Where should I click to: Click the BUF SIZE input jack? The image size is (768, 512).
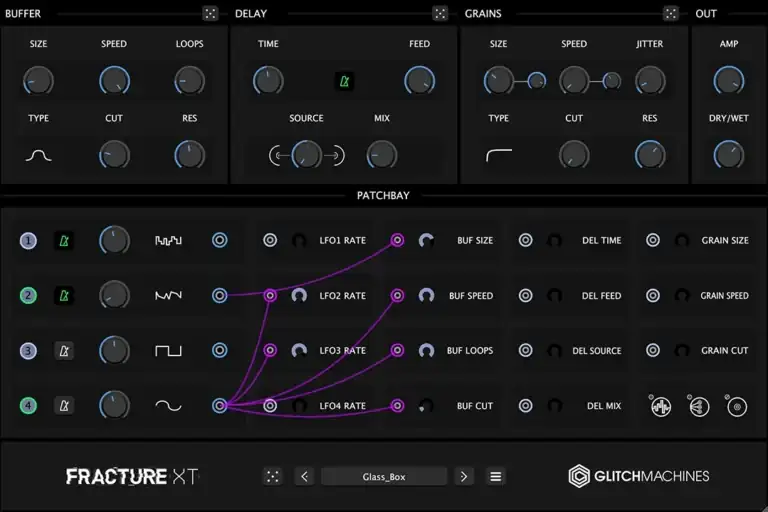point(397,240)
